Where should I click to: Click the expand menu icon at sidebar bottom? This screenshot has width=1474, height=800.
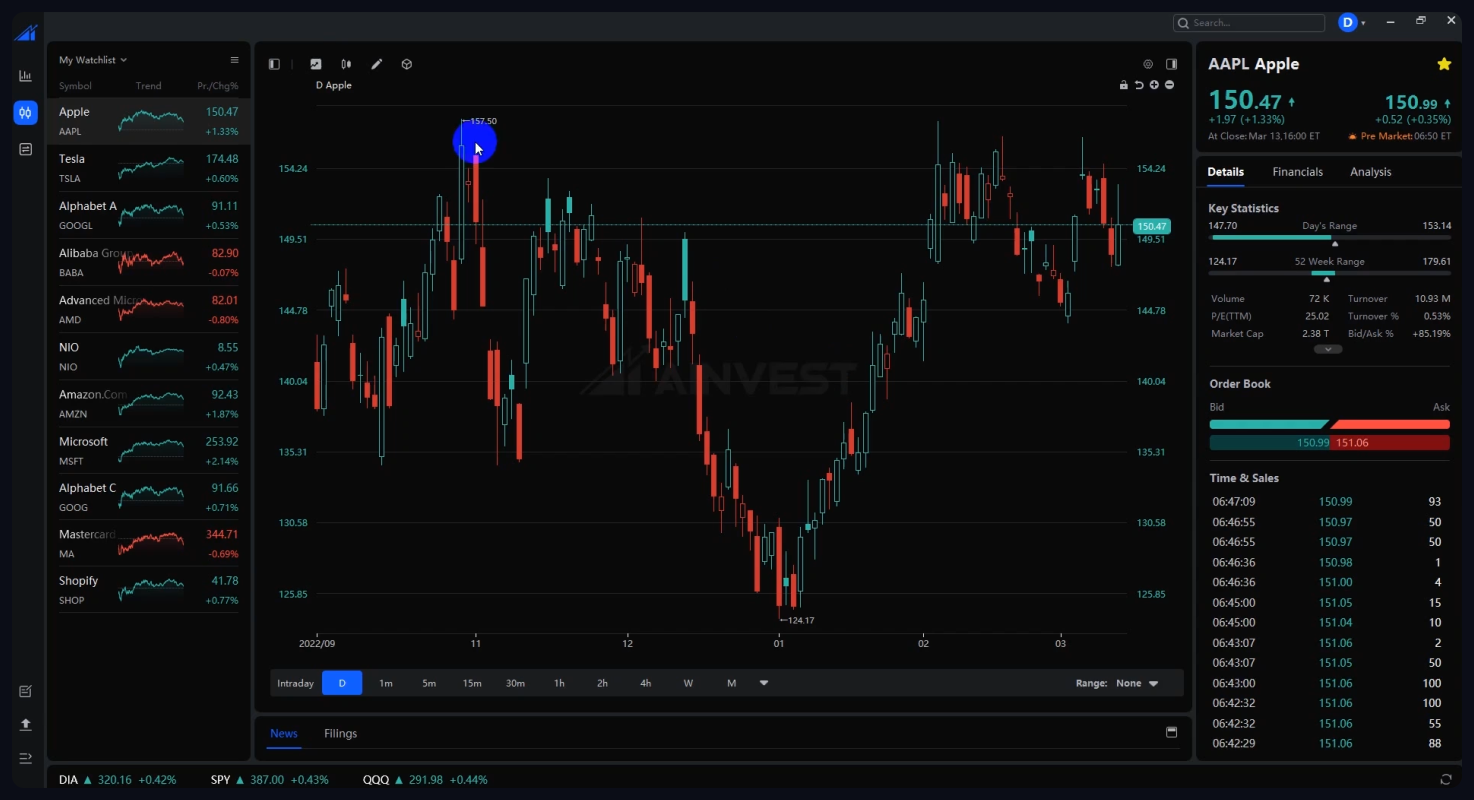click(25, 758)
